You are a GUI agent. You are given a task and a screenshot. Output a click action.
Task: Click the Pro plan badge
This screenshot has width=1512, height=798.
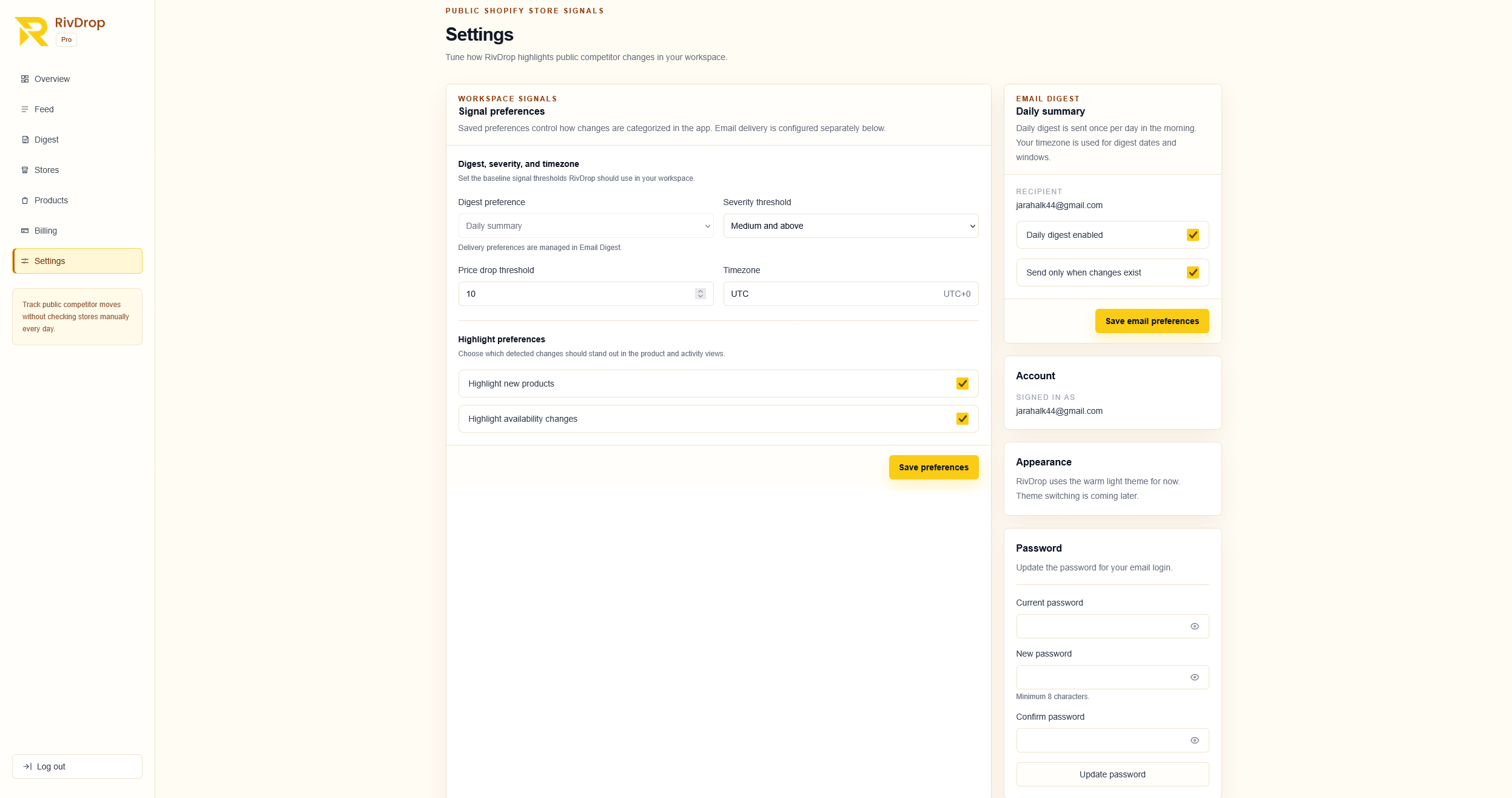pyautogui.click(x=66, y=39)
